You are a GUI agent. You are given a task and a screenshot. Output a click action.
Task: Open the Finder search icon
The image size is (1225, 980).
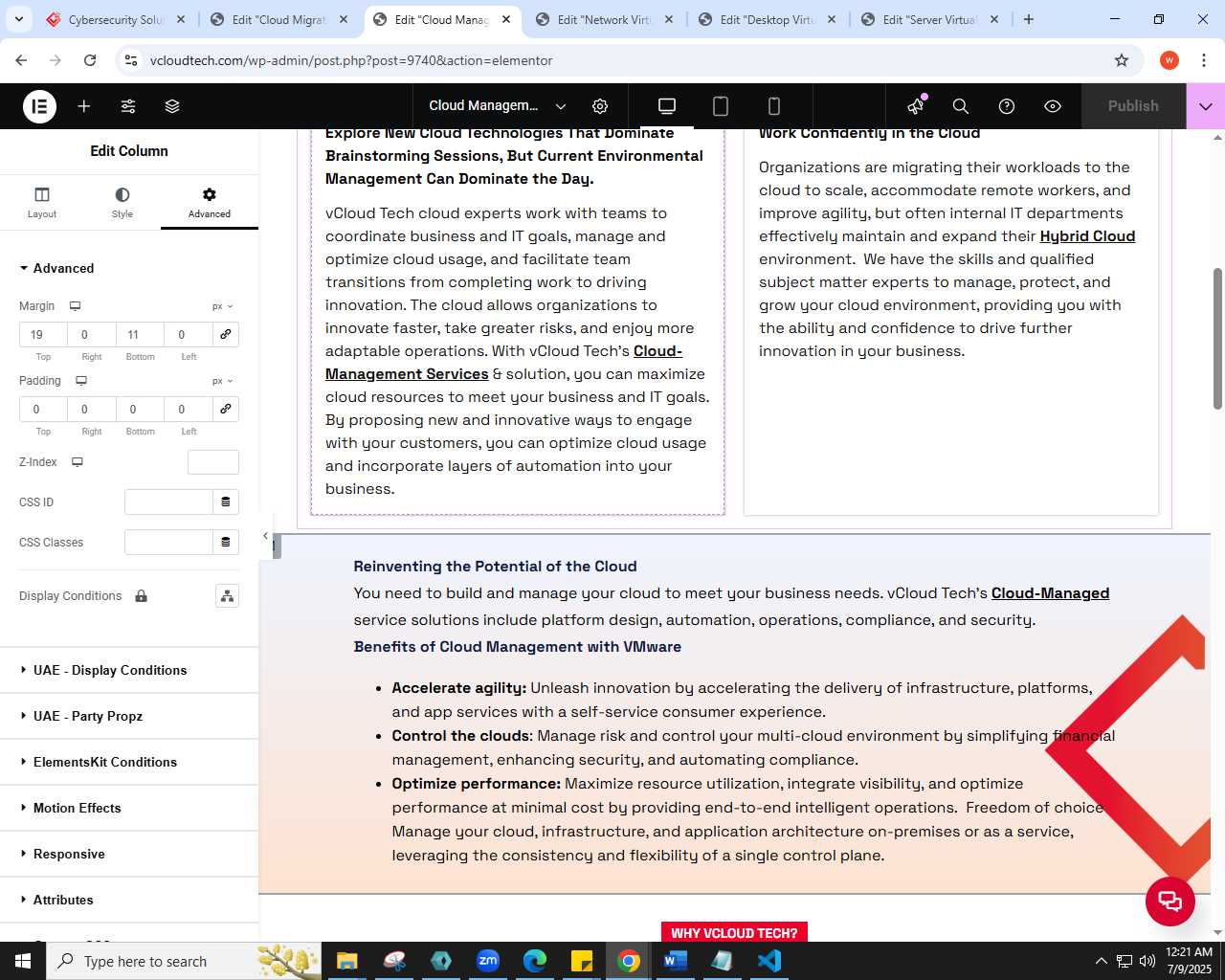tap(961, 106)
